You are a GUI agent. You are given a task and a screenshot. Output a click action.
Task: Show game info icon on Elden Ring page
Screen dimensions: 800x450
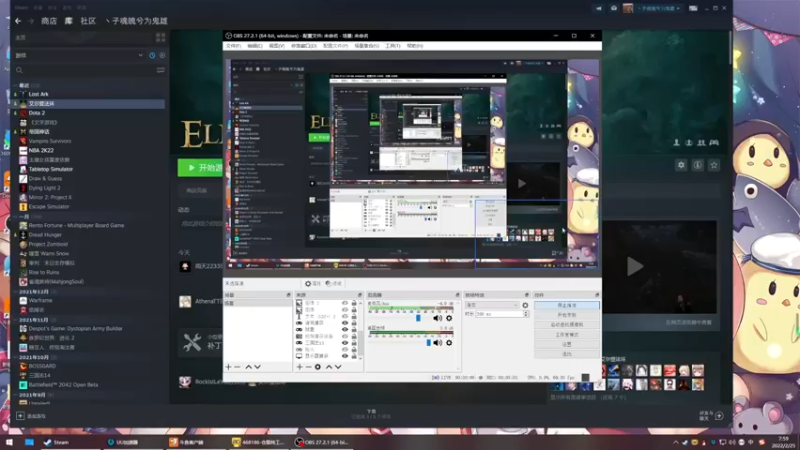point(697,165)
